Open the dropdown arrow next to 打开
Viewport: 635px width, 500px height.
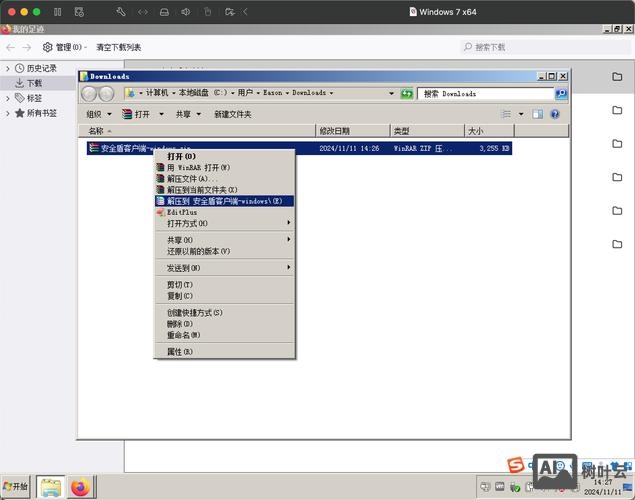pyautogui.click(x=161, y=114)
